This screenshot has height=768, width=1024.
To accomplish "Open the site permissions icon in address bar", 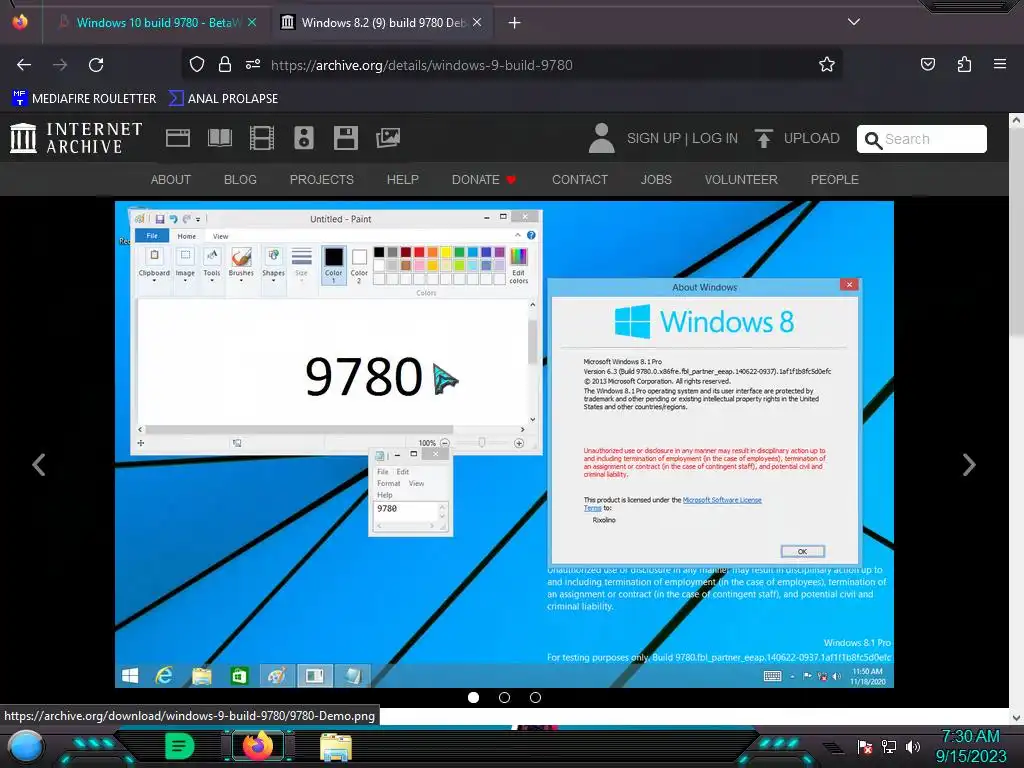I will tap(253, 64).
